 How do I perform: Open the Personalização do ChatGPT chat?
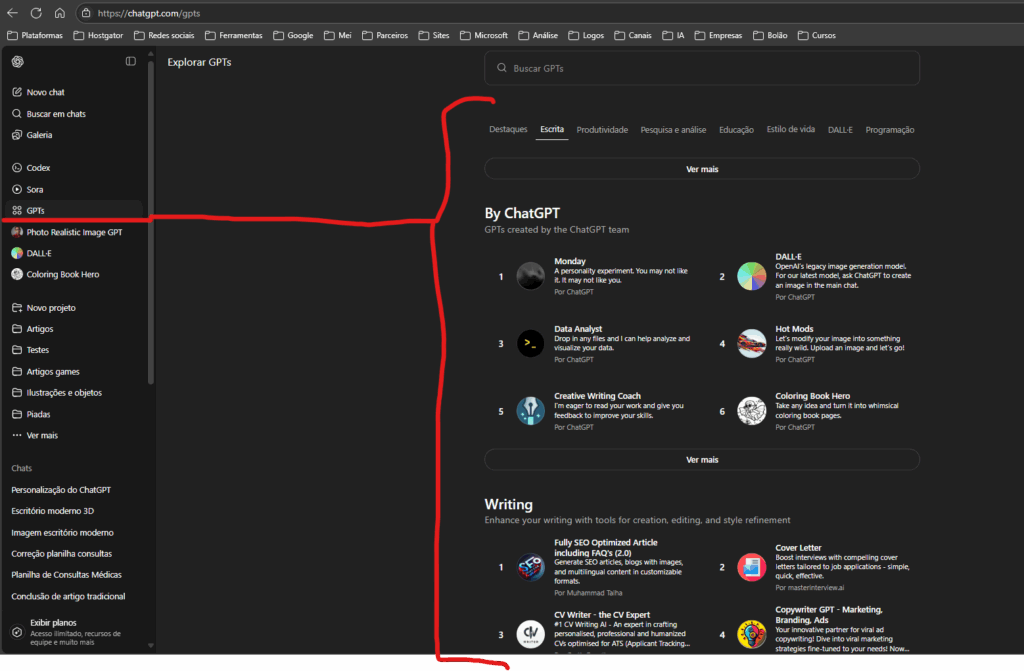61,490
